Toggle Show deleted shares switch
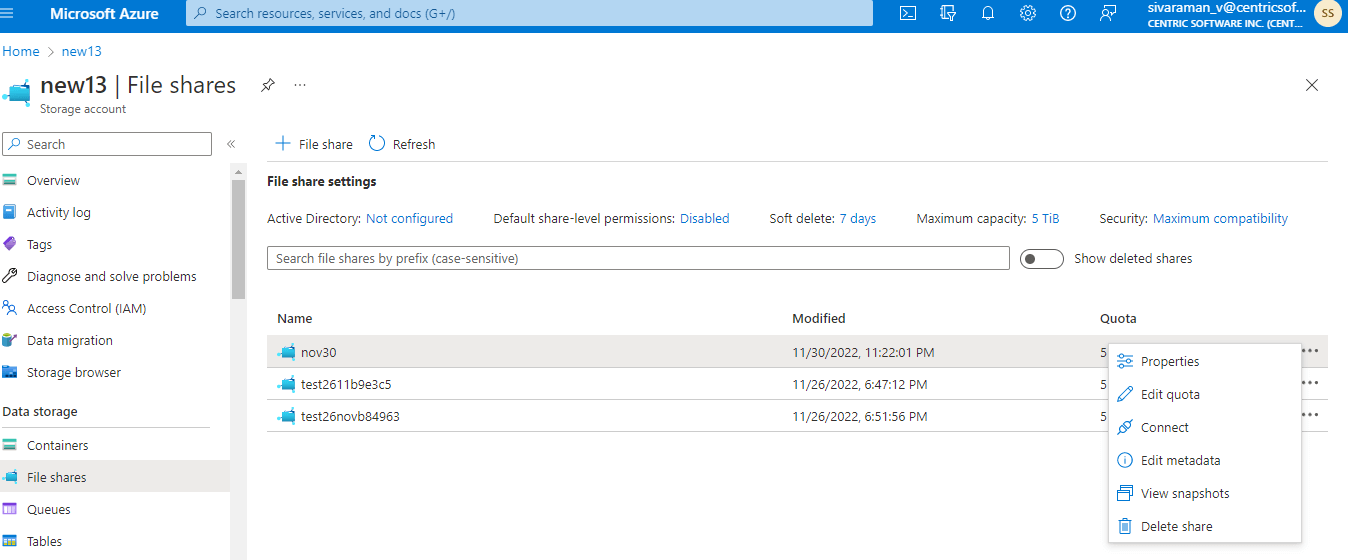 [1040, 259]
